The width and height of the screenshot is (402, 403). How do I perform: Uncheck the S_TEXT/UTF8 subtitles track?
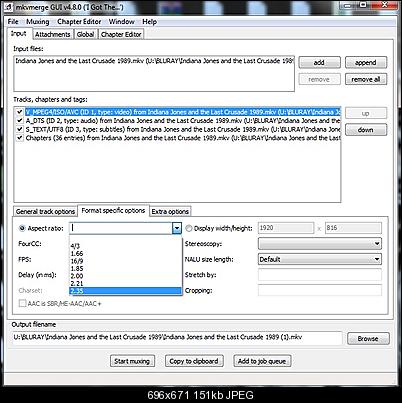tap(20, 129)
